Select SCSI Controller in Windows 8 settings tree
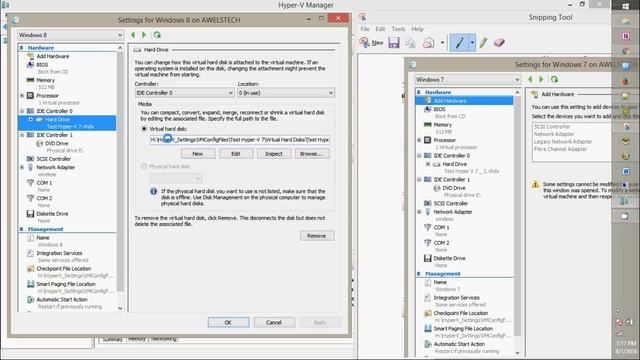Screen dimensions: 640x360 point(54,159)
